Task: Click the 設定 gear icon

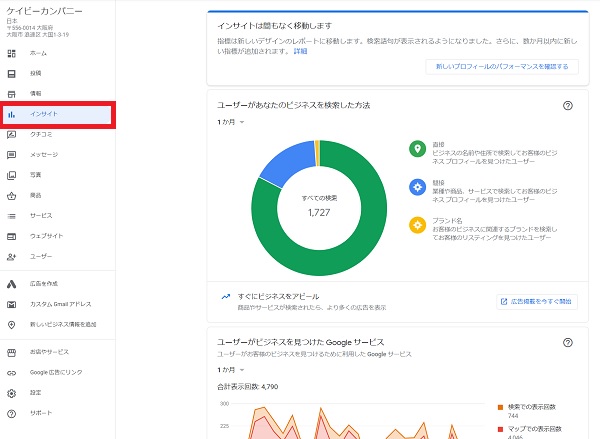Action: point(11,393)
